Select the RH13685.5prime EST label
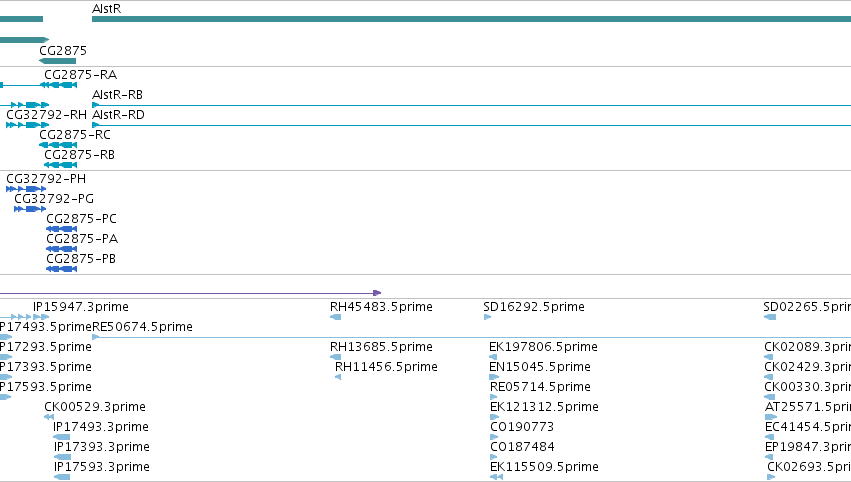851x482 pixels. point(381,347)
